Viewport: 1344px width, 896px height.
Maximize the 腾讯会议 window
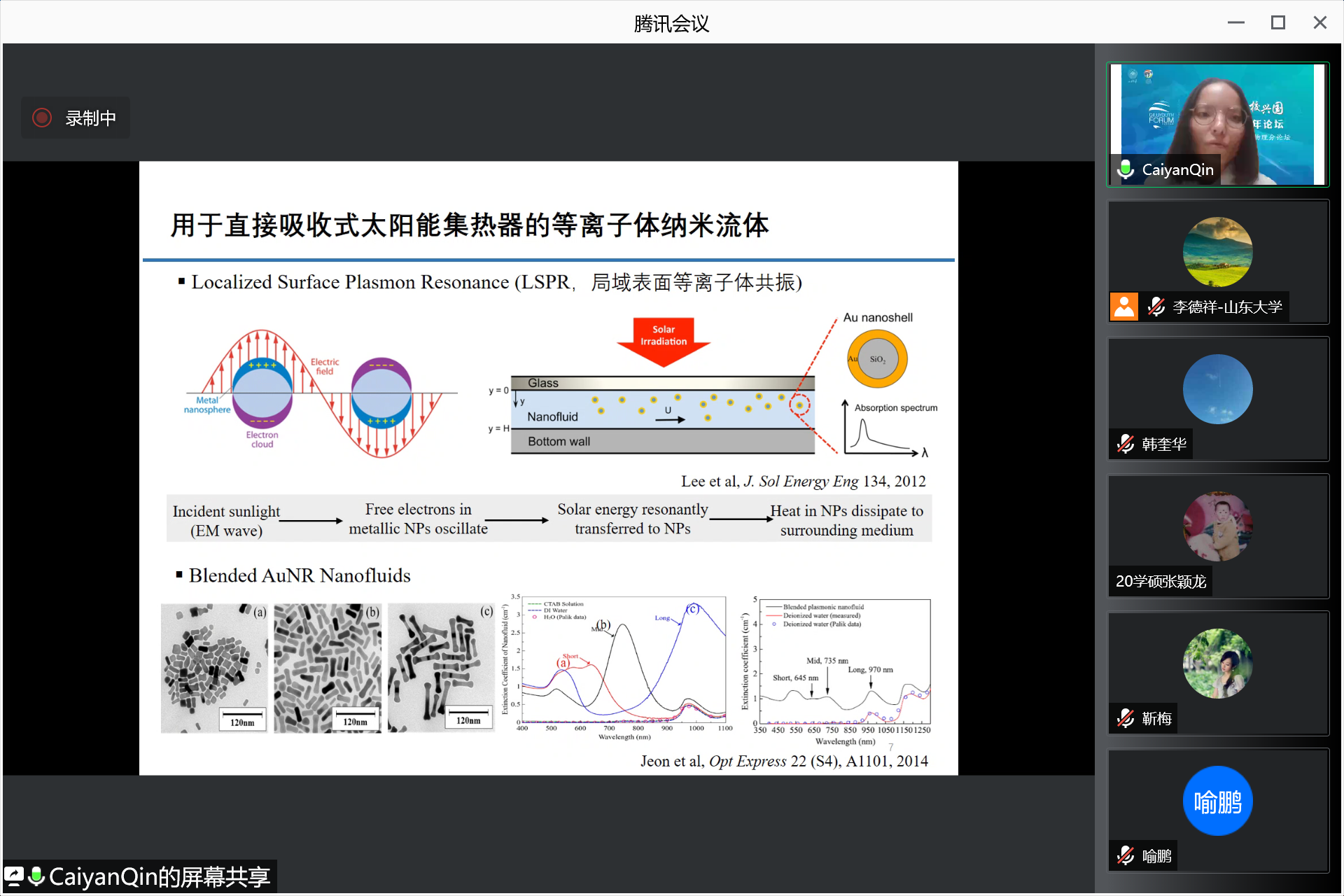1277,22
